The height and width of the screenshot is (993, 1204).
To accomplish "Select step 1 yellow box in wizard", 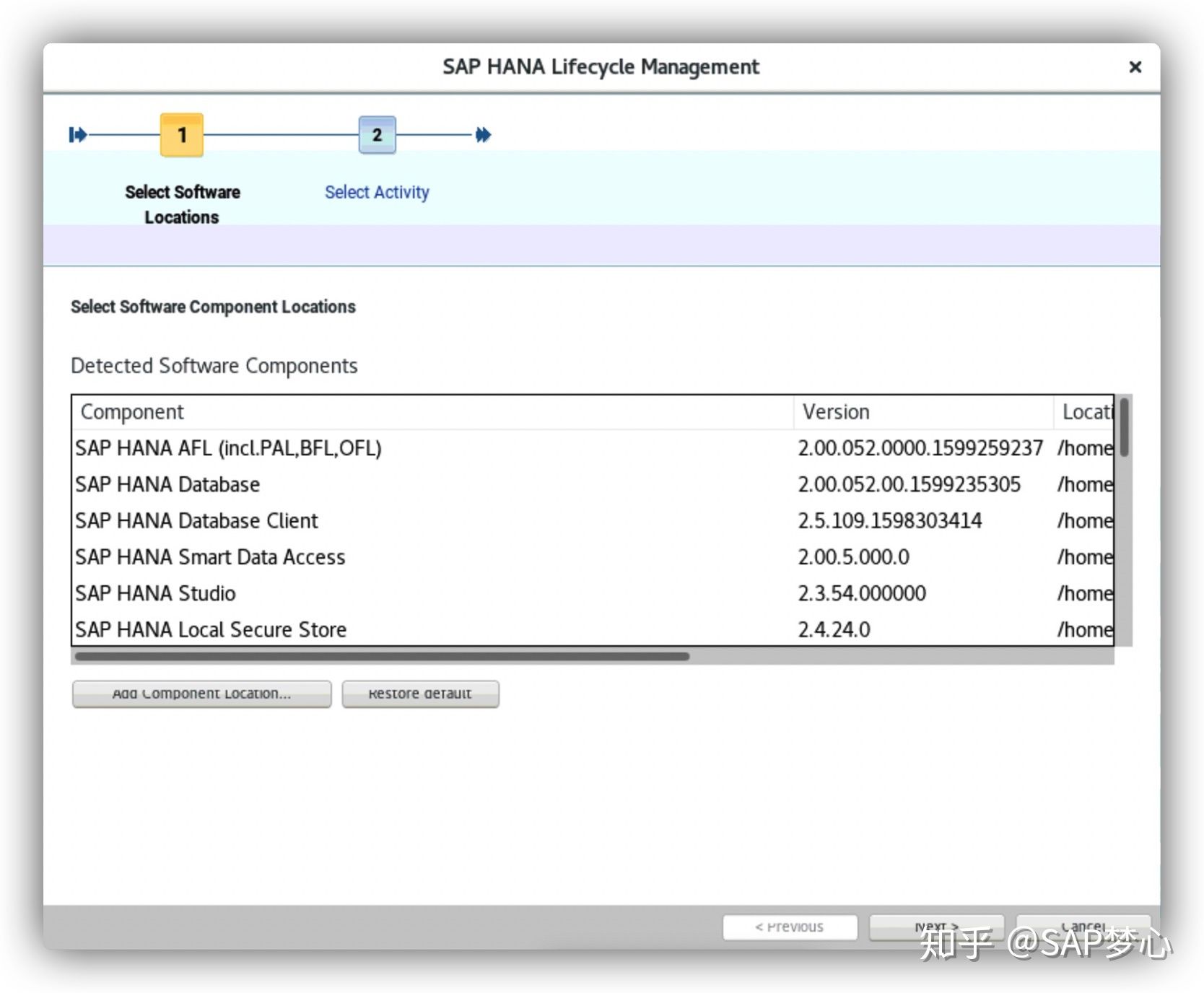I will [182, 135].
